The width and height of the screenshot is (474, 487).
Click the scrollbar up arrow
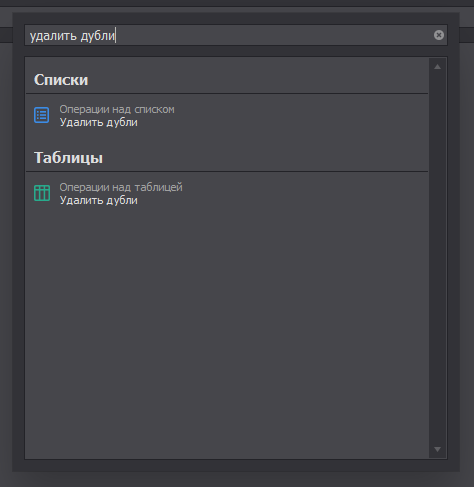click(437, 67)
